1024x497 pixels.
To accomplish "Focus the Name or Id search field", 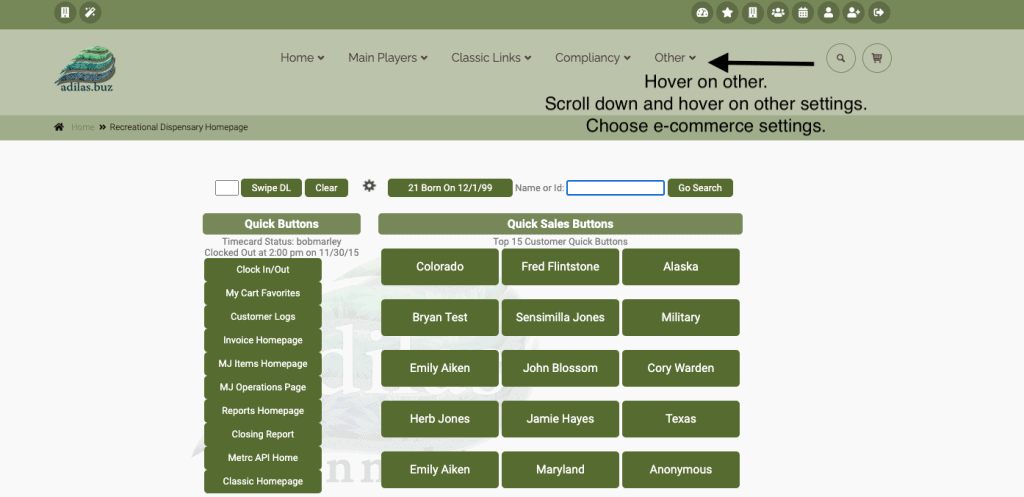I will click(615, 188).
